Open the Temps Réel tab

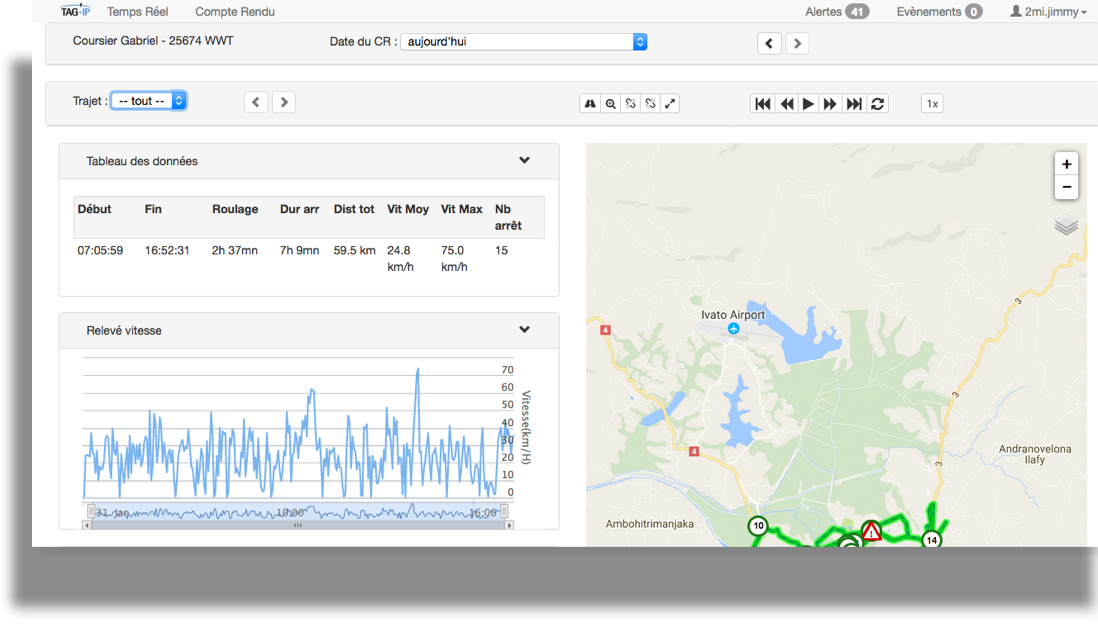137,12
